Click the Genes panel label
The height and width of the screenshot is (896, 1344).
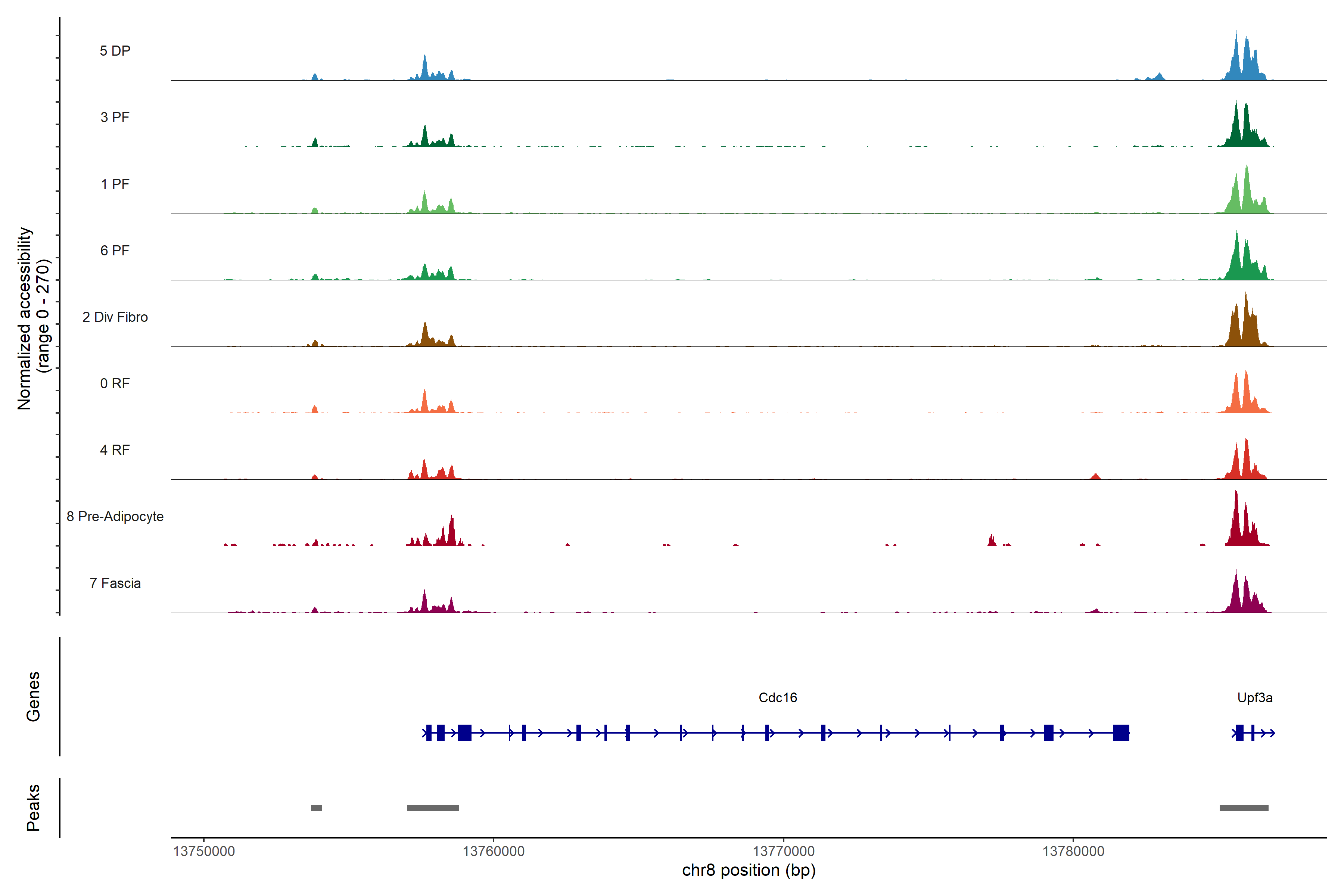[x=33, y=697]
